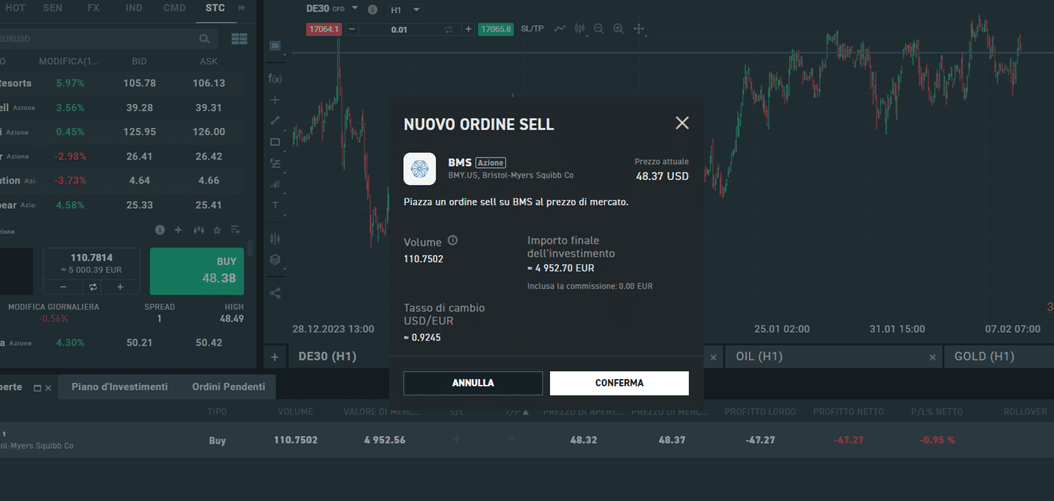Viewport: 1054px width, 501px height.
Task: Select the rectangle shape tool
Action: [x=275, y=142]
